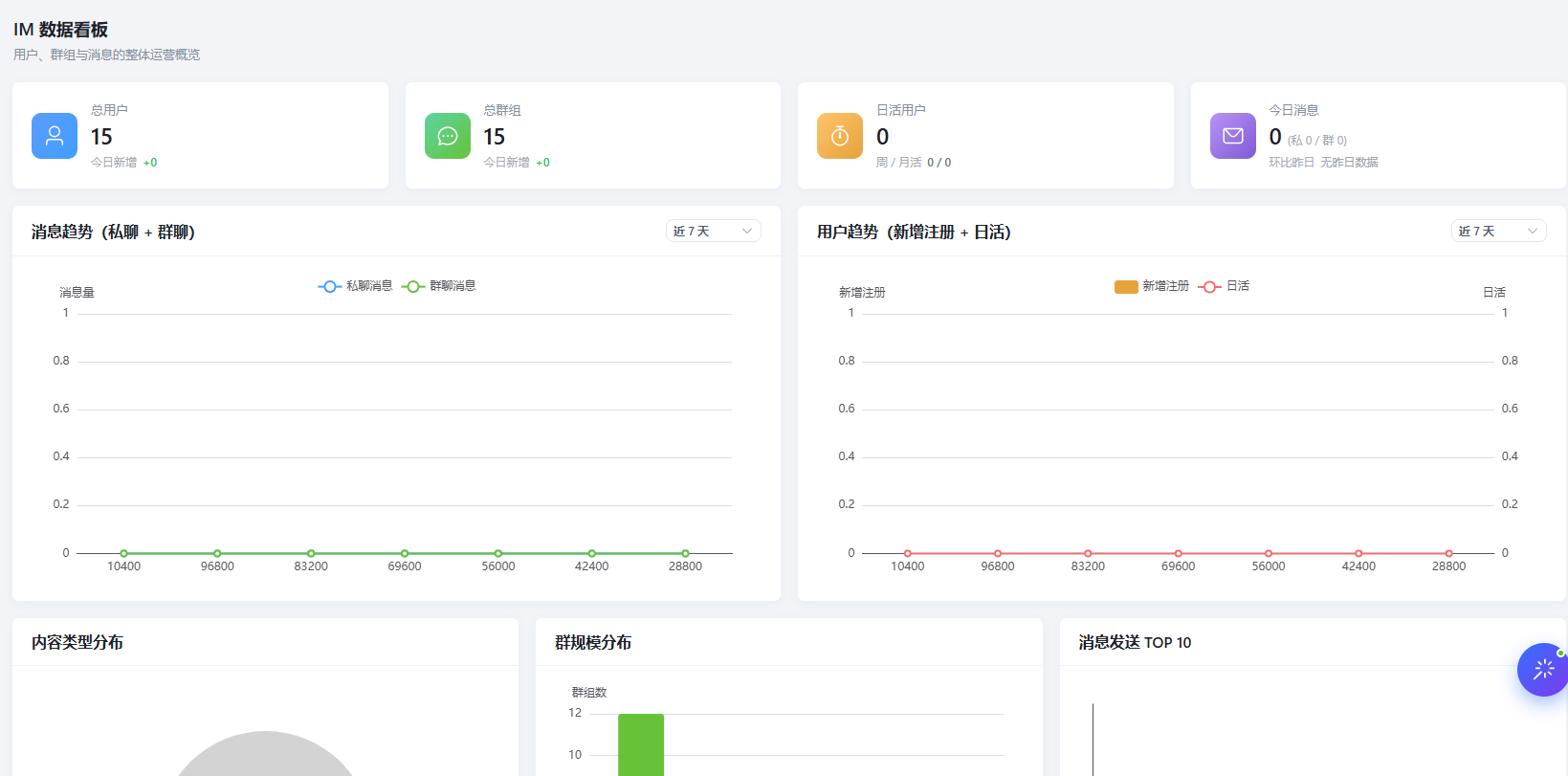Open the 近 7 天 dropdown in 用户趋势

coord(1499,232)
